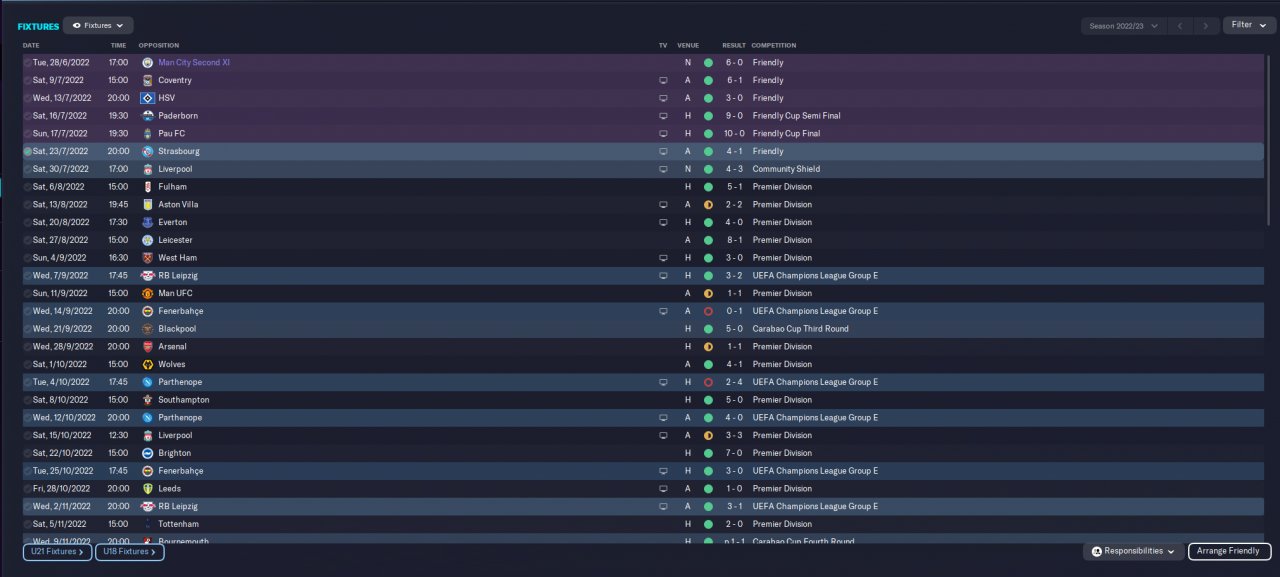Click the Wolves club badge

[147, 364]
